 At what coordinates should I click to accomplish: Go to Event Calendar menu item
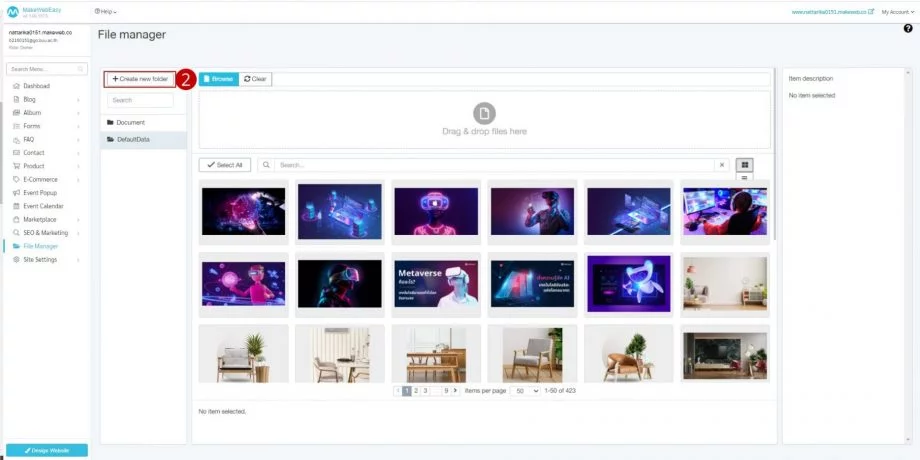[x=43, y=206]
